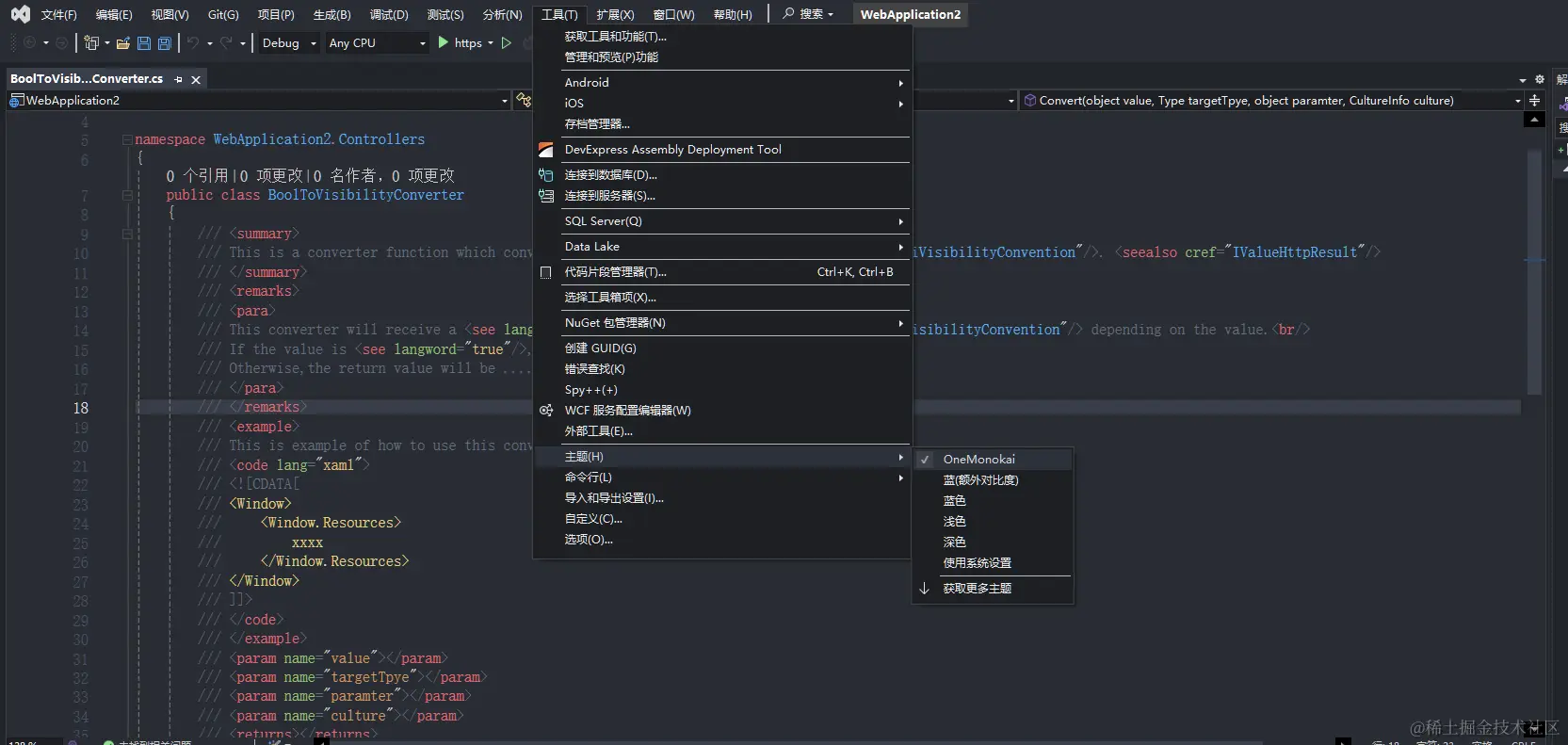Click the editor vertical scrollbar up arrow

[x=1535, y=121]
